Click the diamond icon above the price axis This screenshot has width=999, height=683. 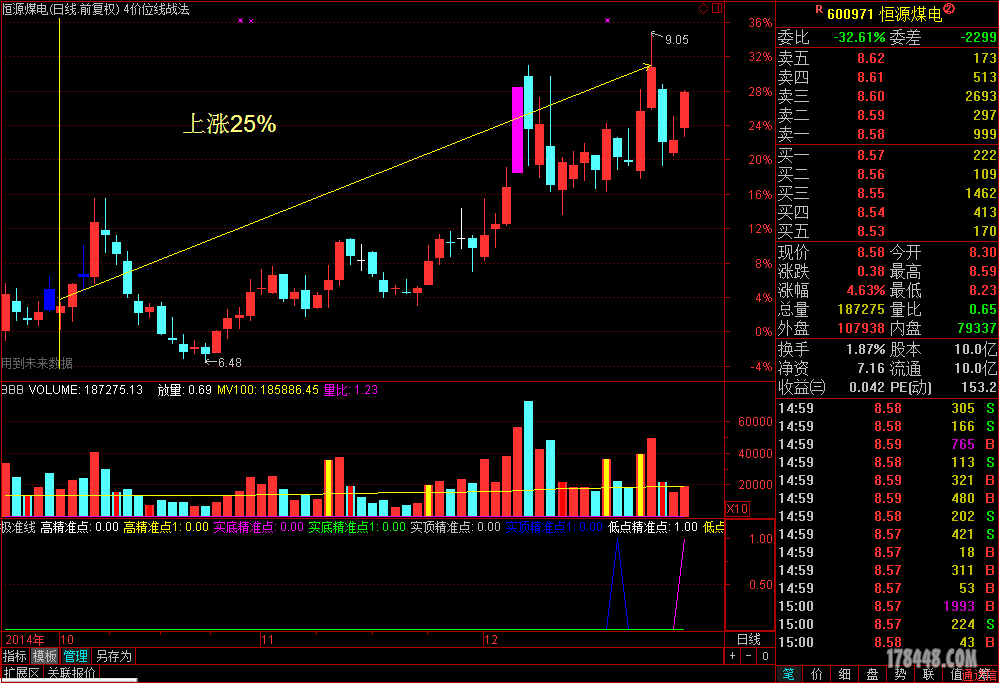[704, 9]
